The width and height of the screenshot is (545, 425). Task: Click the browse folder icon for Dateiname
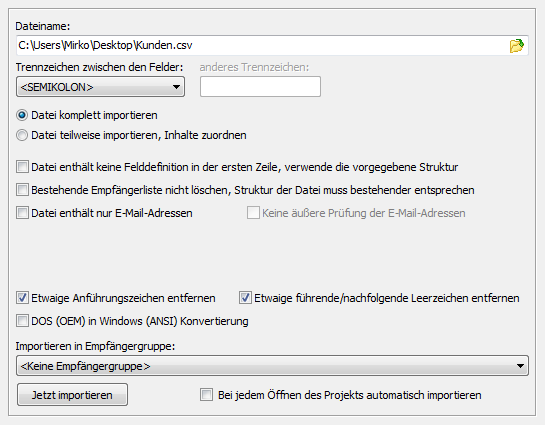516,46
